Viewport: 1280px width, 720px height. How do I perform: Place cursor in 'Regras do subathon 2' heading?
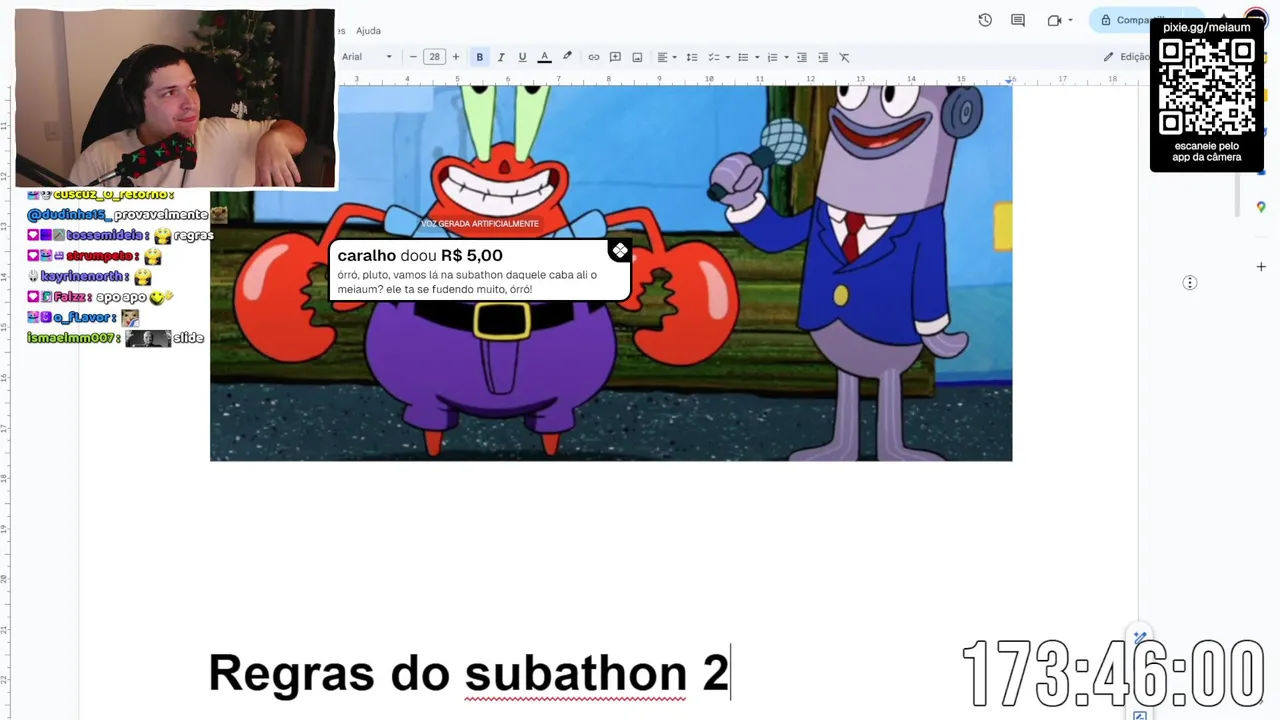pyautogui.click(x=469, y=672)
